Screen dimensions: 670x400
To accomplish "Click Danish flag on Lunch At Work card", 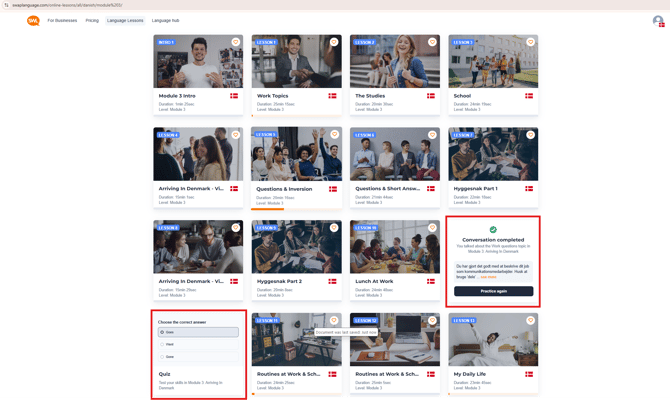I will (431, 281).
